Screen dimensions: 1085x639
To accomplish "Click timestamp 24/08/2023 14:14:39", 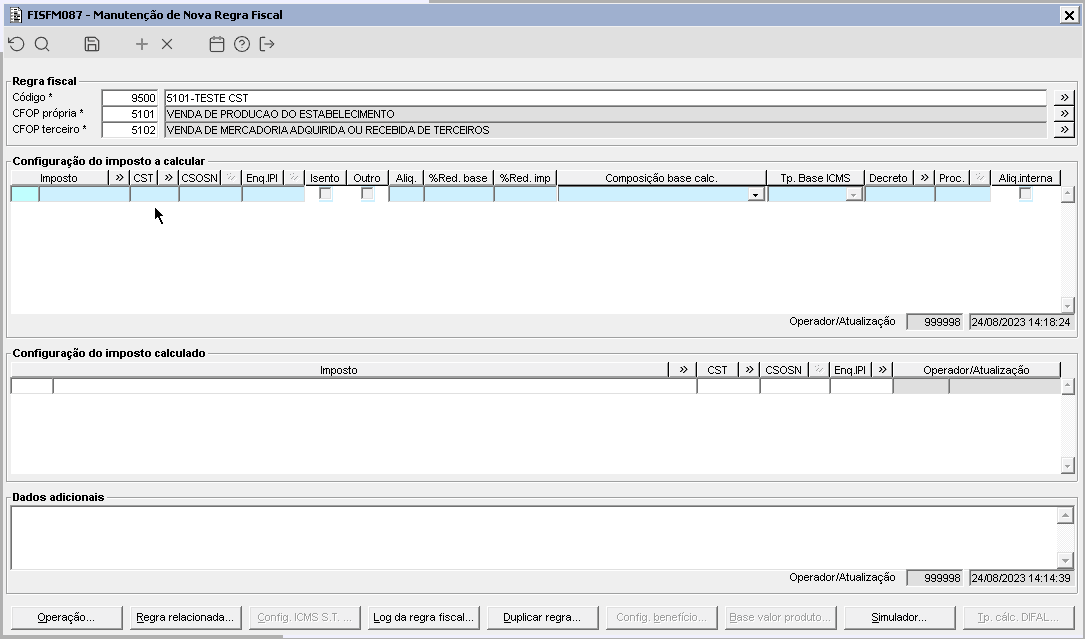I will coord(1021,578).
